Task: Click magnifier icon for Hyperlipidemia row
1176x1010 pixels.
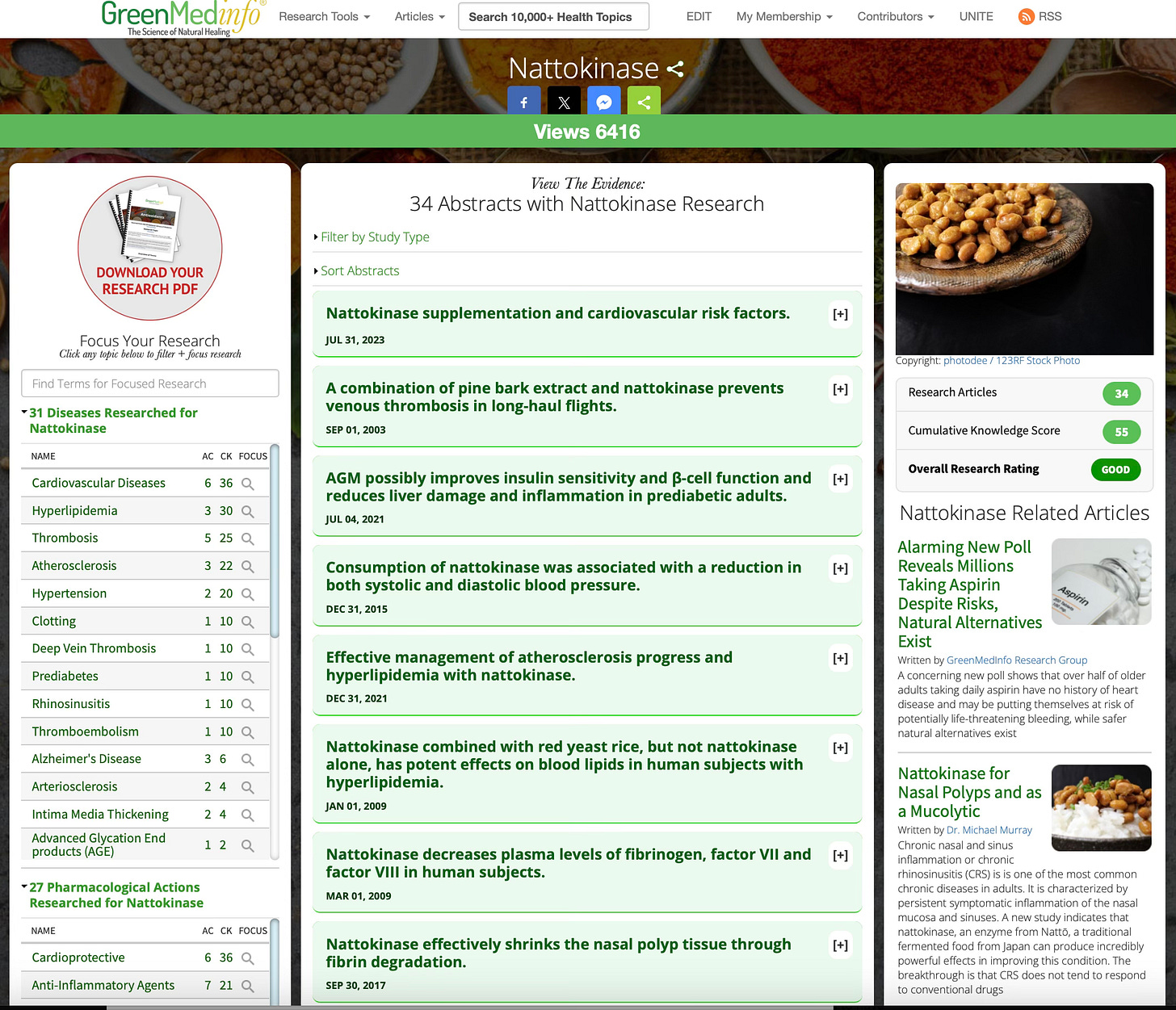Action: point(248,511)
